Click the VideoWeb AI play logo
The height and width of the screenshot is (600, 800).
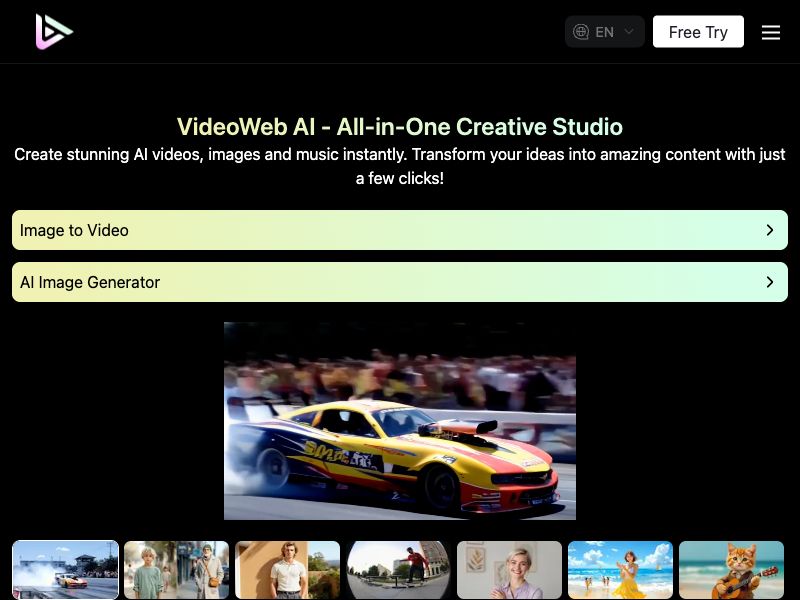click(x=54, y=31)
